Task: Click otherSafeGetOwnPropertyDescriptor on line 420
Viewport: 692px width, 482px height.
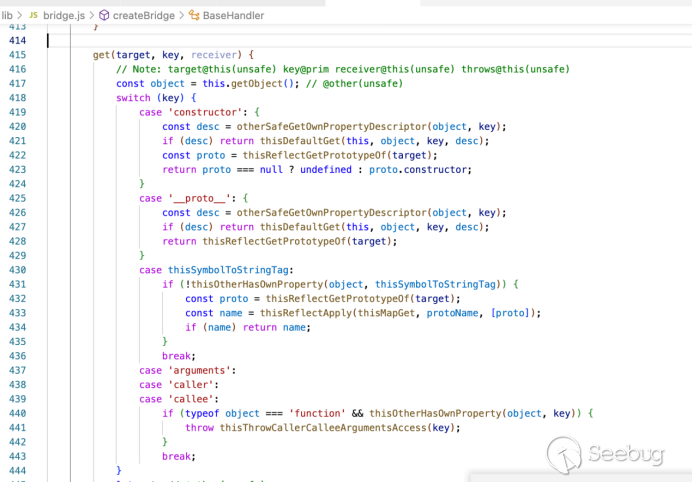Action: coord(331,127)
